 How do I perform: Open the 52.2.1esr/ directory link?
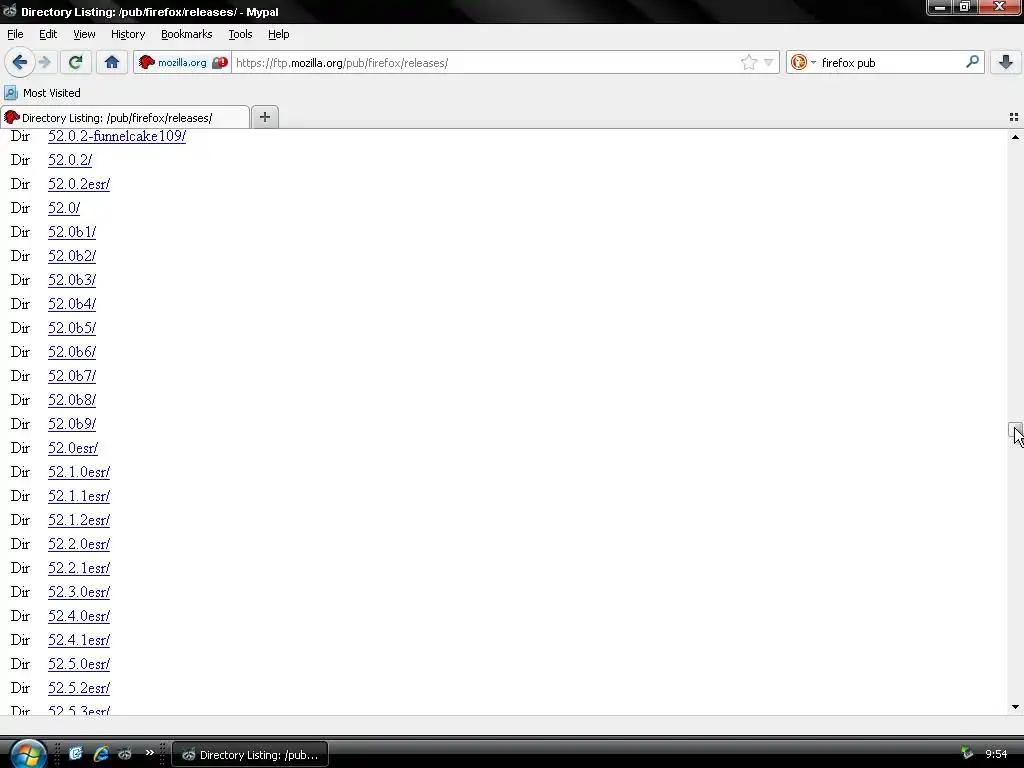click(x=79, y=568)
